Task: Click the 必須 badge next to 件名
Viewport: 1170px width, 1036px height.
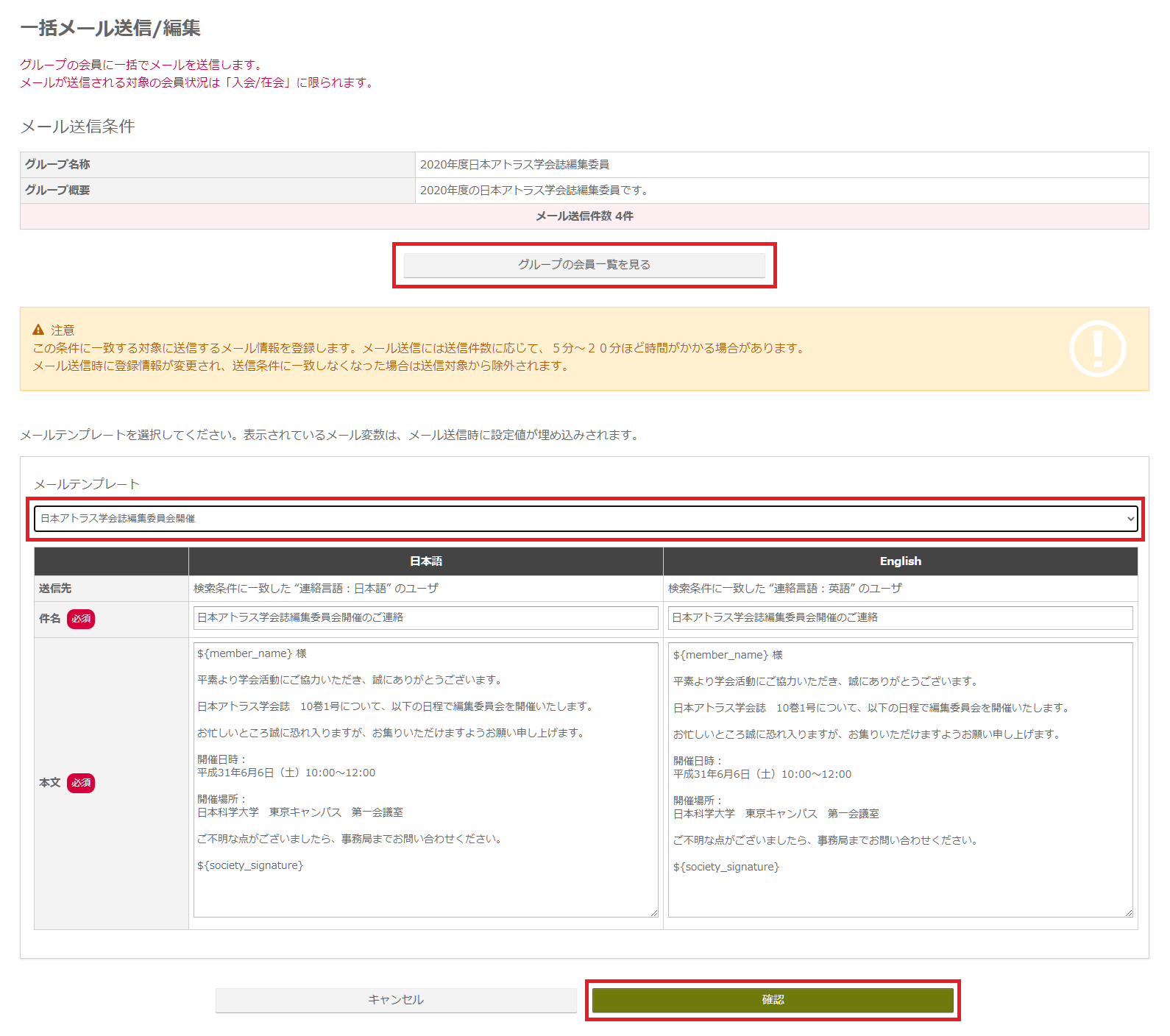Action: pos(81,619)
